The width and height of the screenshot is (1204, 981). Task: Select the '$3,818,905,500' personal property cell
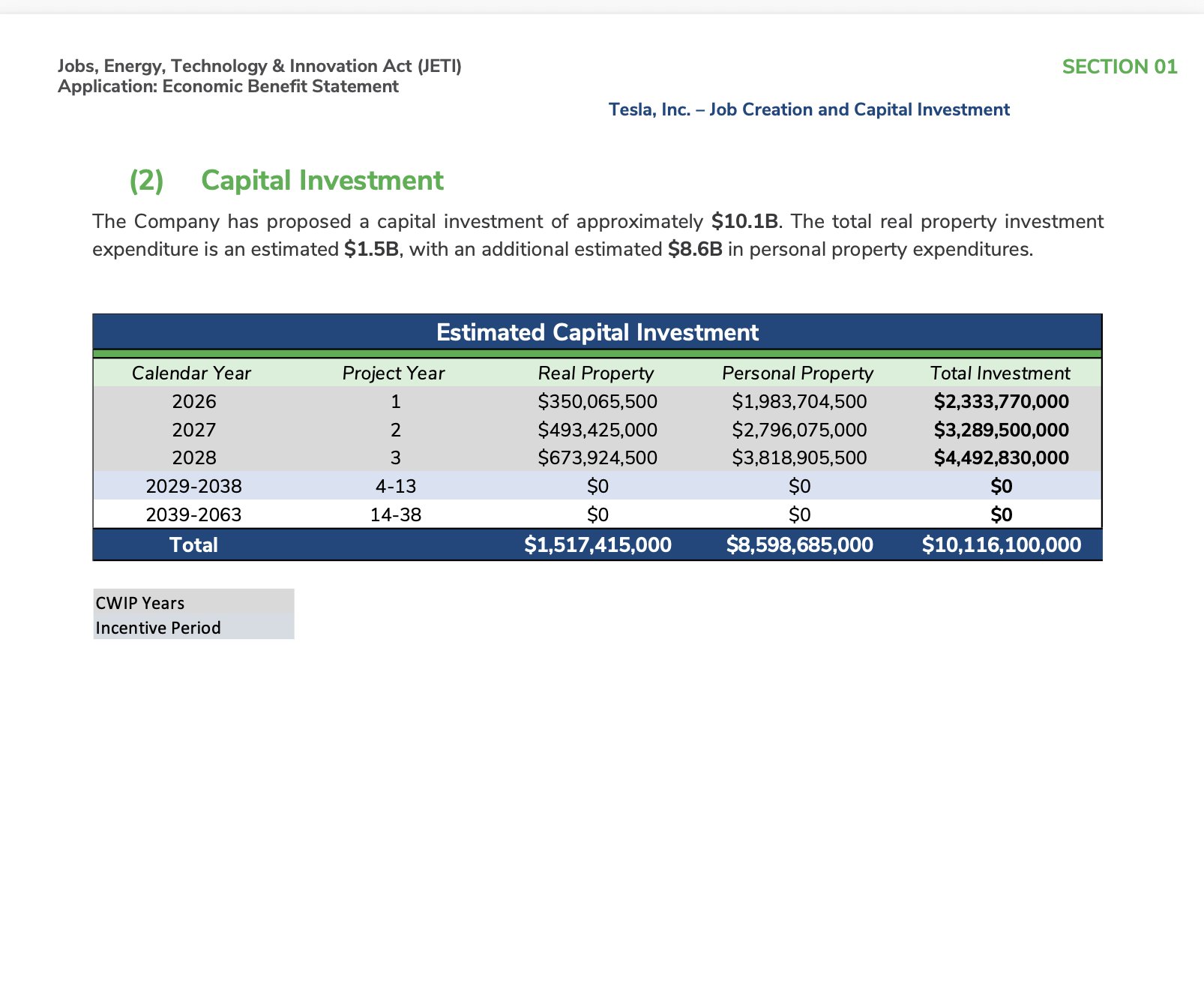(799, 458)
